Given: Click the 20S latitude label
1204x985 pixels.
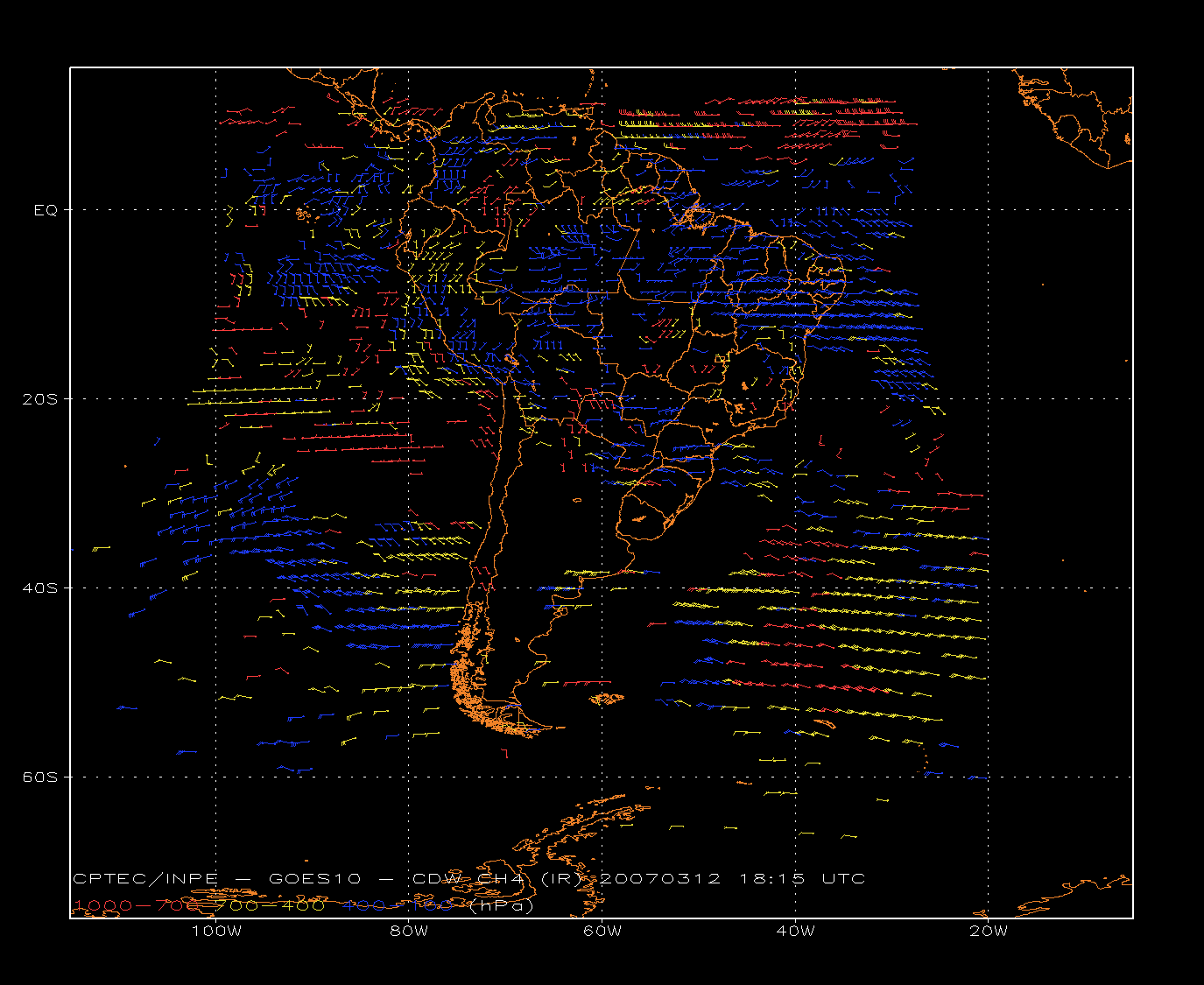Looking at the screenshot, I should 39,399.
